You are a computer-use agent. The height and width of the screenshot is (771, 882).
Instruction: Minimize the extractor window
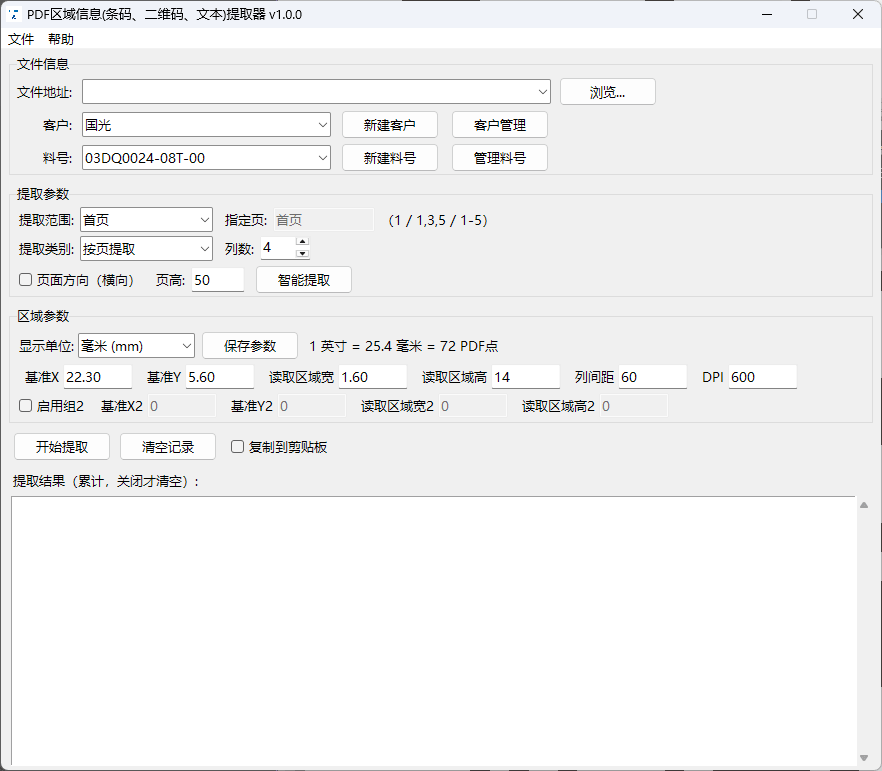point(766,14)
